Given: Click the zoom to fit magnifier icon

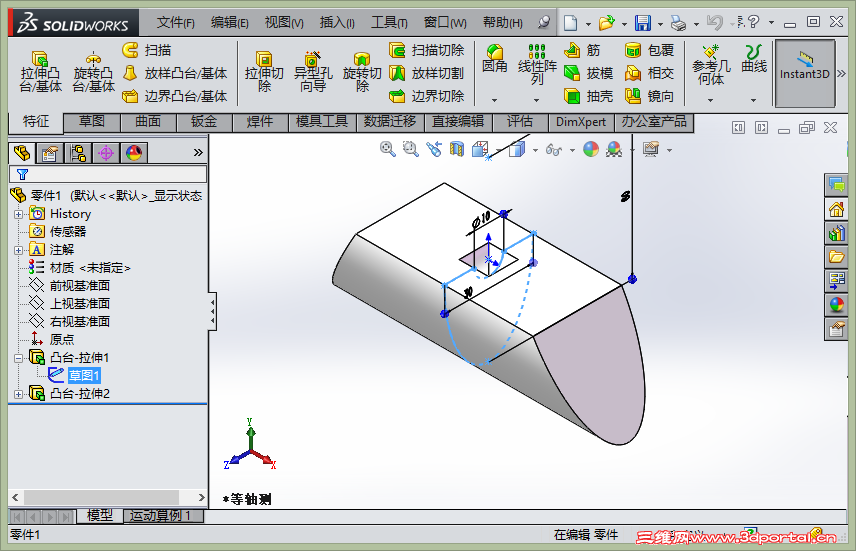Looking at the screenshot, I should pos(388,149).
